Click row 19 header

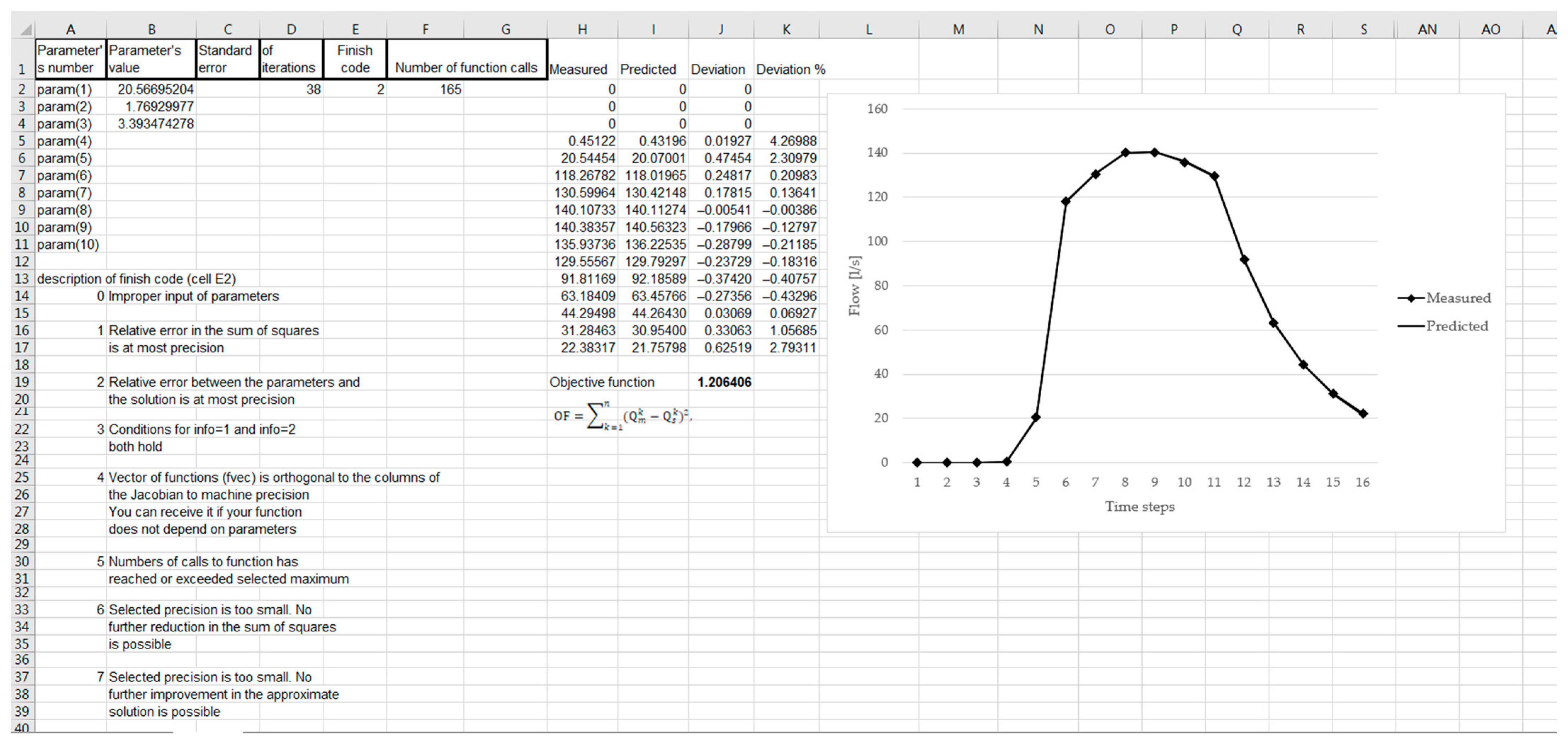tap(22, 382)
